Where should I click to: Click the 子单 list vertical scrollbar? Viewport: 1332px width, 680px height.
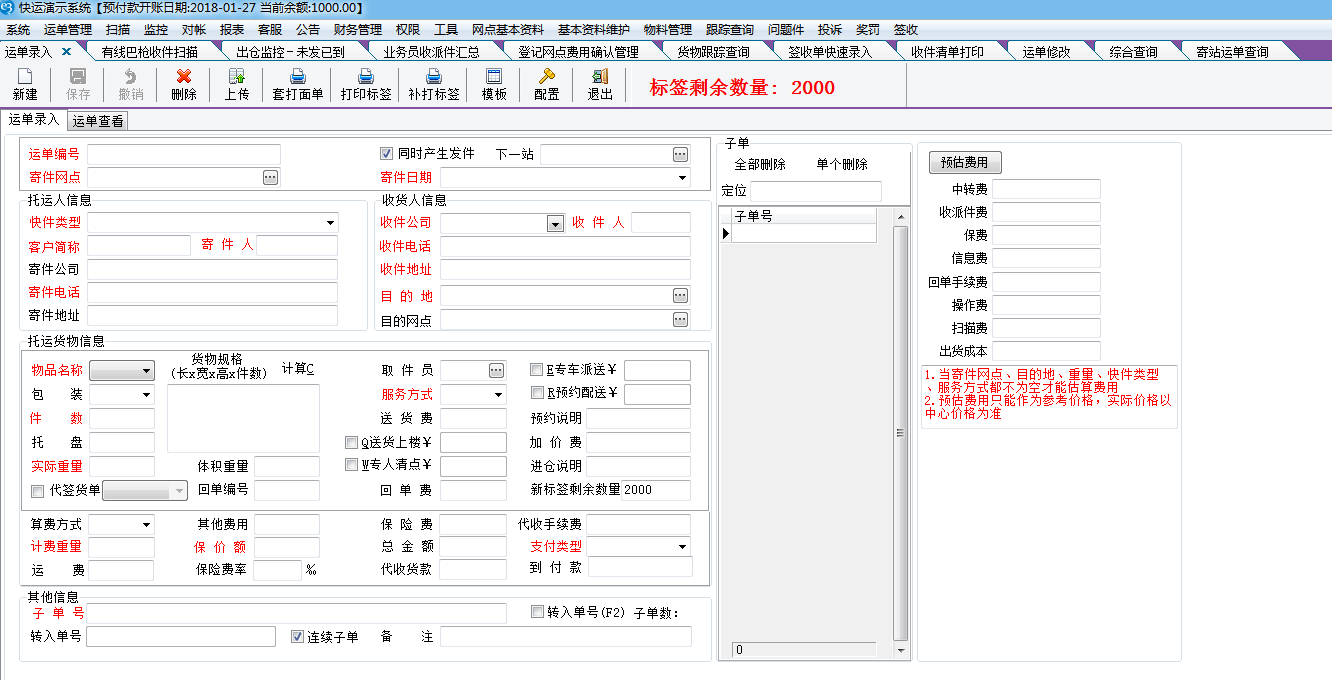pos(901,432)
